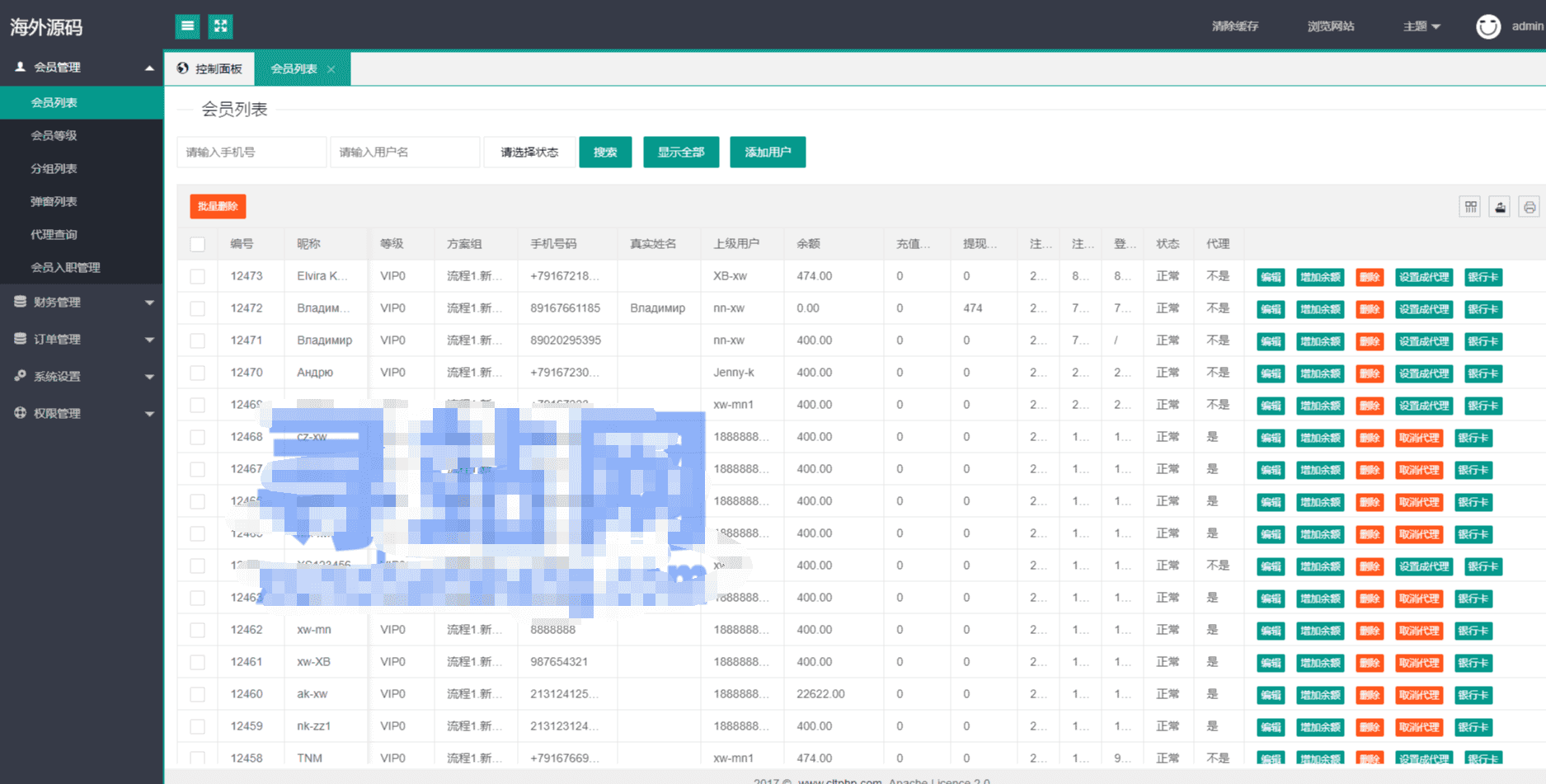
Task: Open 会员等级 in the sidebar
Action: point(54,135)
